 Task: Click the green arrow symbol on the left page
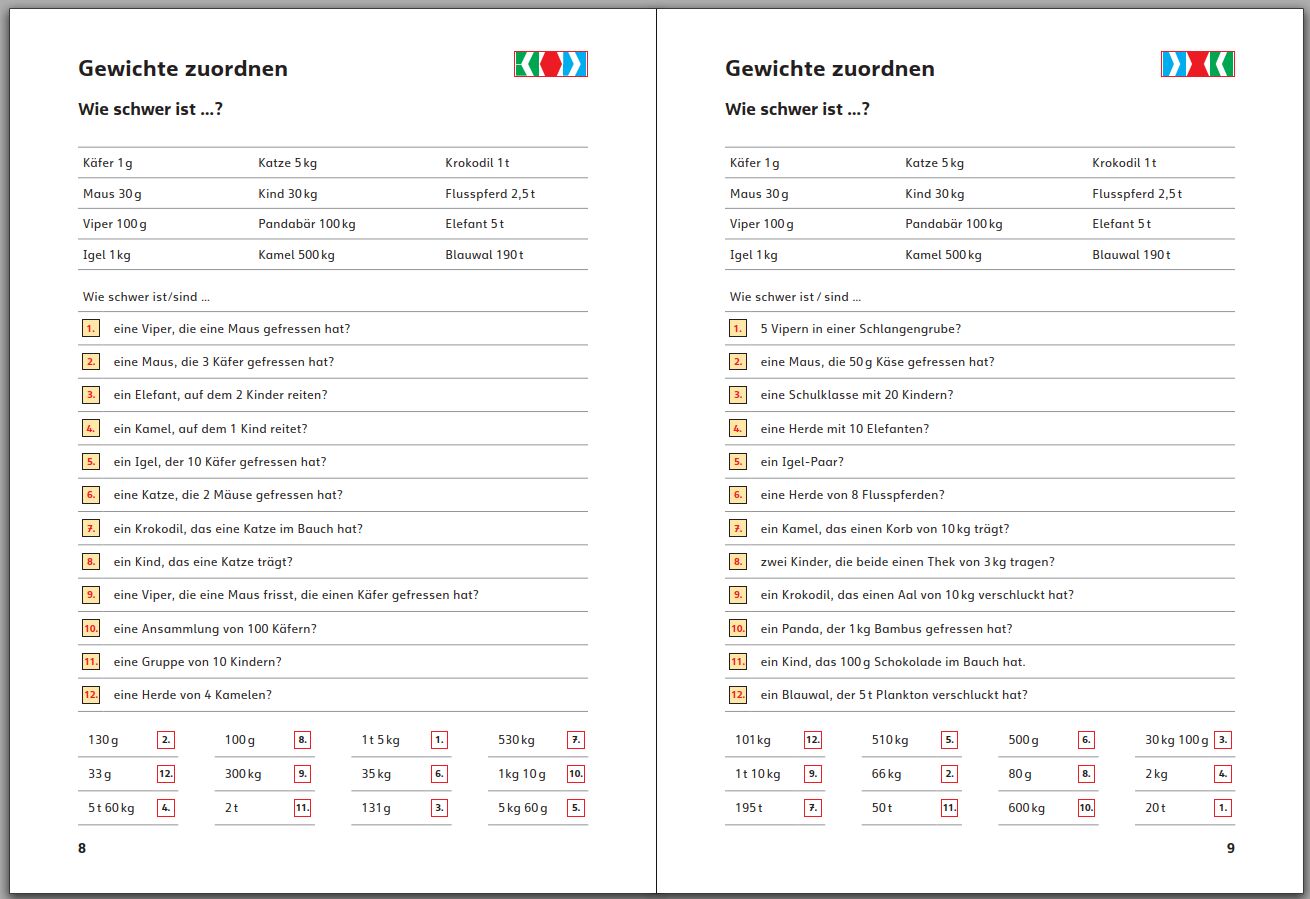526,64
